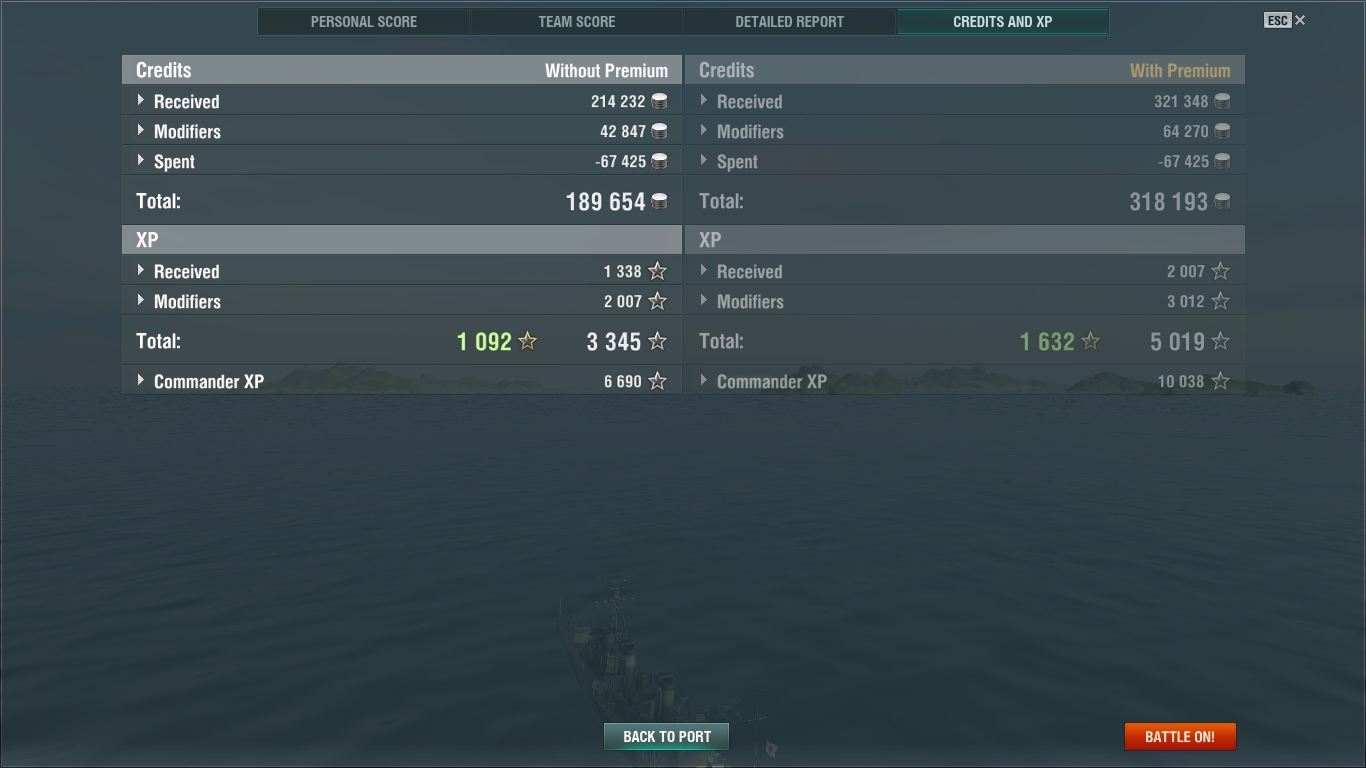Click the star icon beside 10 038 Commander XP

[1220, 381]
